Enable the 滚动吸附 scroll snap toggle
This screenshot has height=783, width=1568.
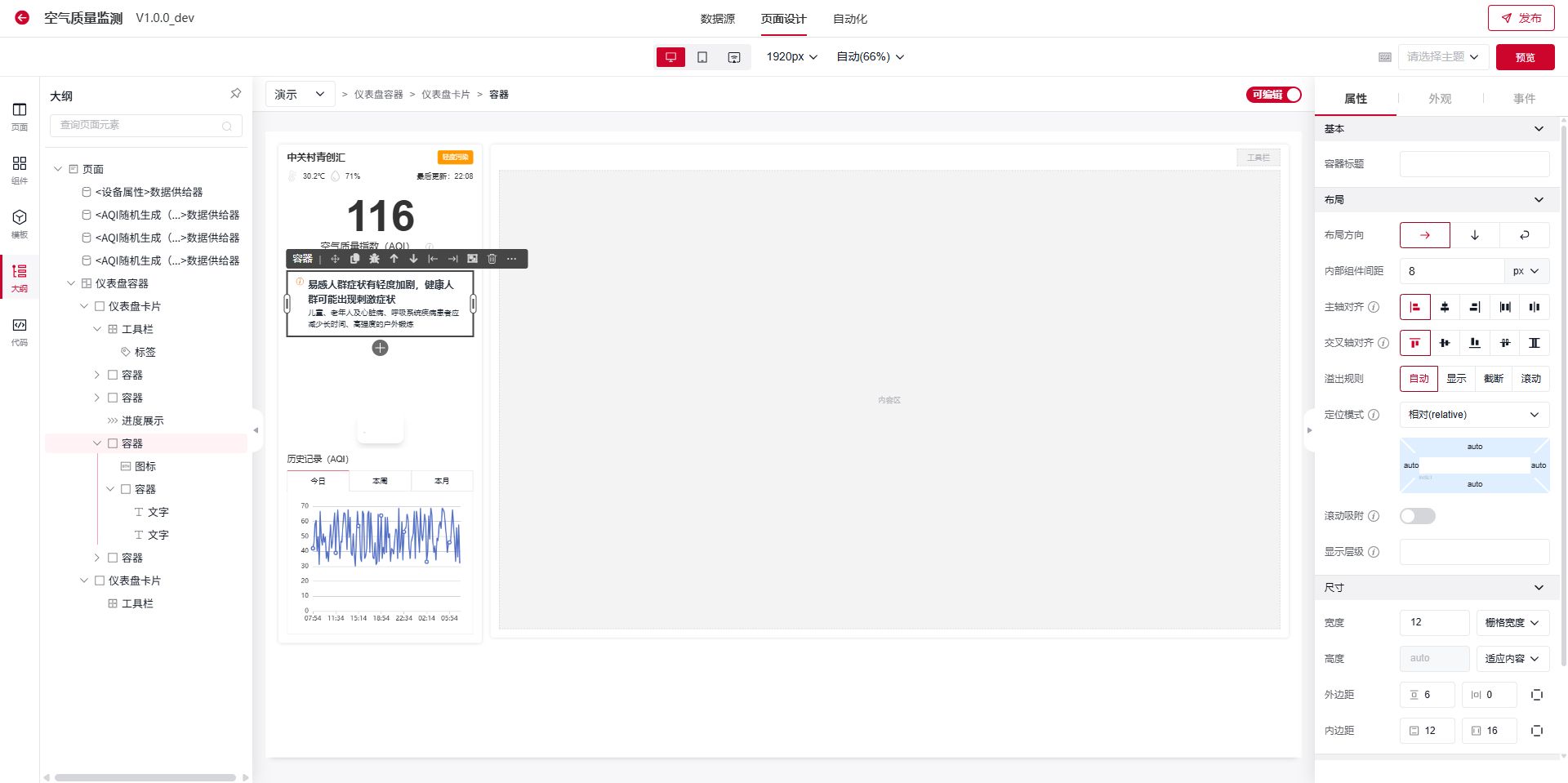[x=1417, y=516]
